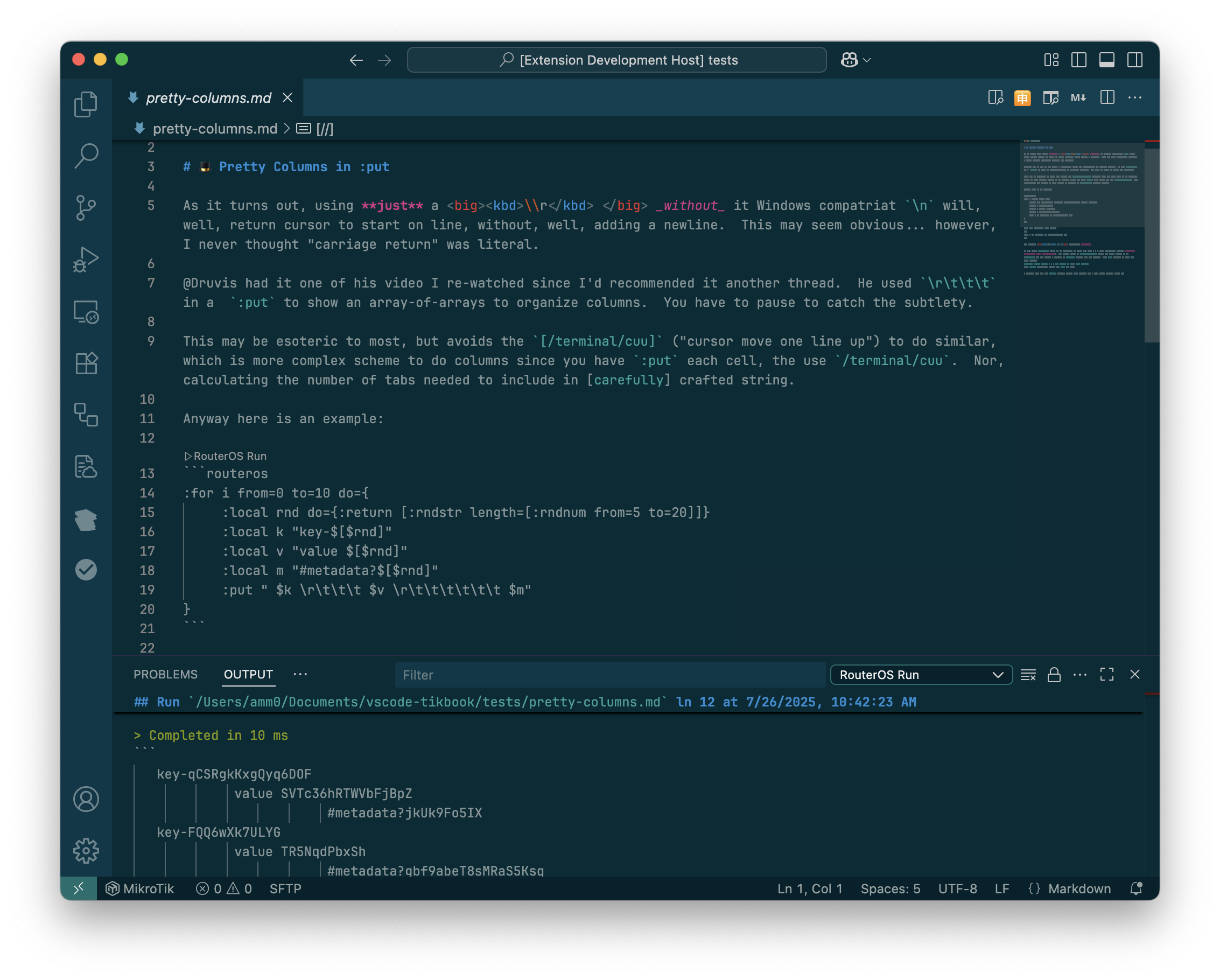Screen dimensions: 1220x980
Task: Open the editor More Actions menu
Action: [1134, 98]
